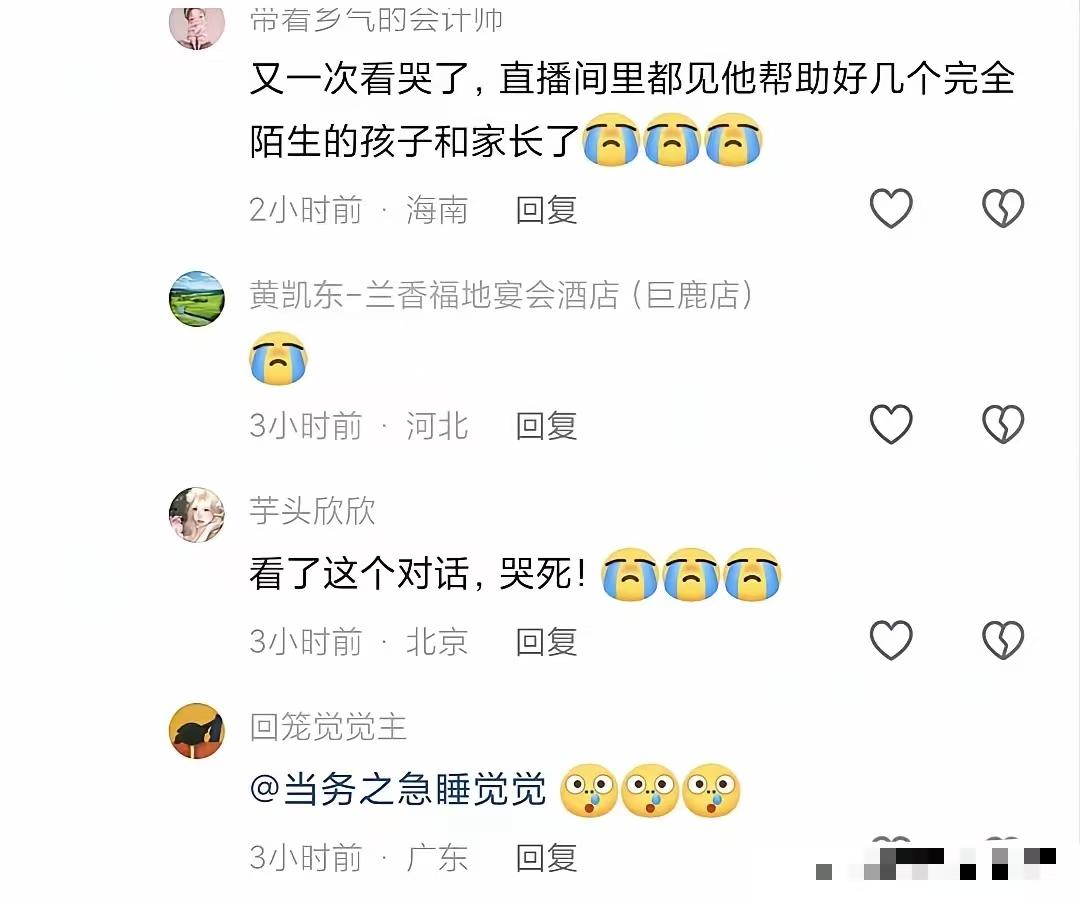Dislike 芋头欣欣's Beijing comment

click(1002, 640)
